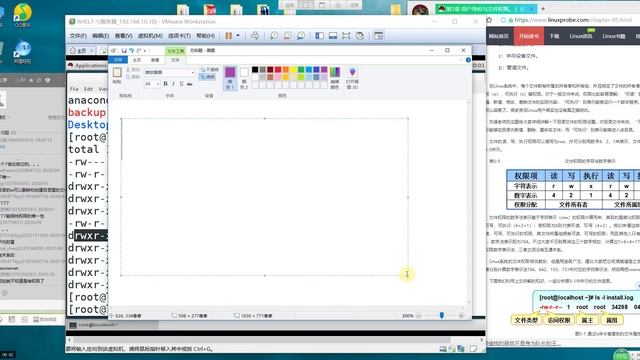Open VMware Help menu (帮助)

(x=206, y=36)
